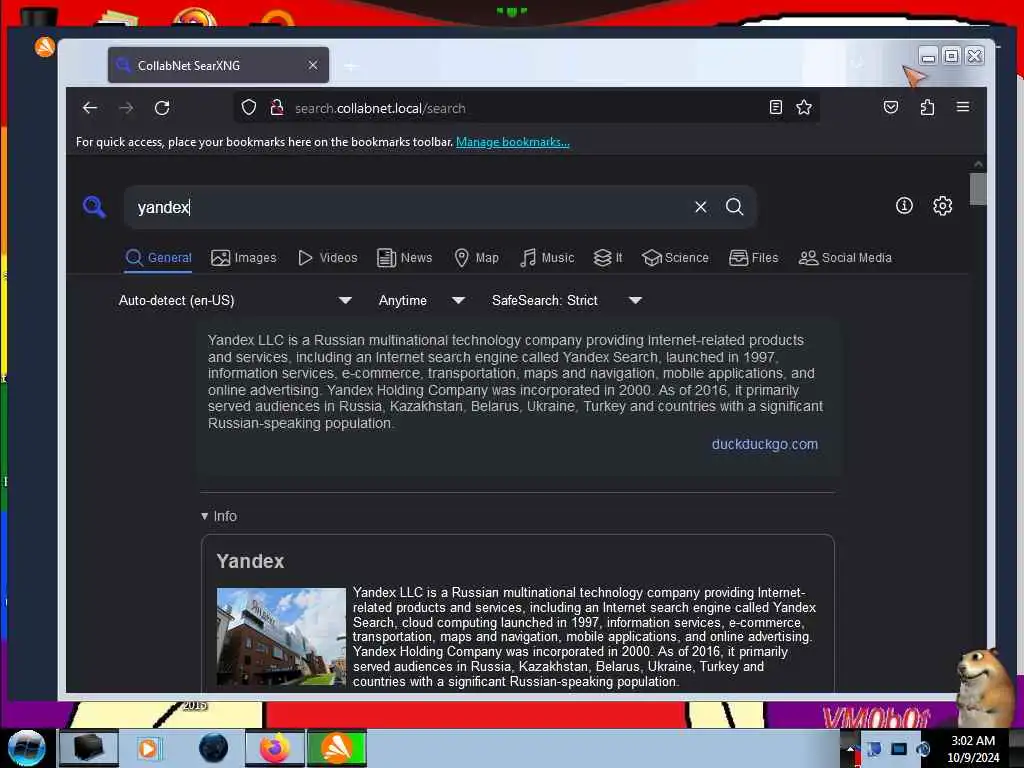Bookmark this page with the star
This screenshot has width=1024, height=768.
click(804, 107)
